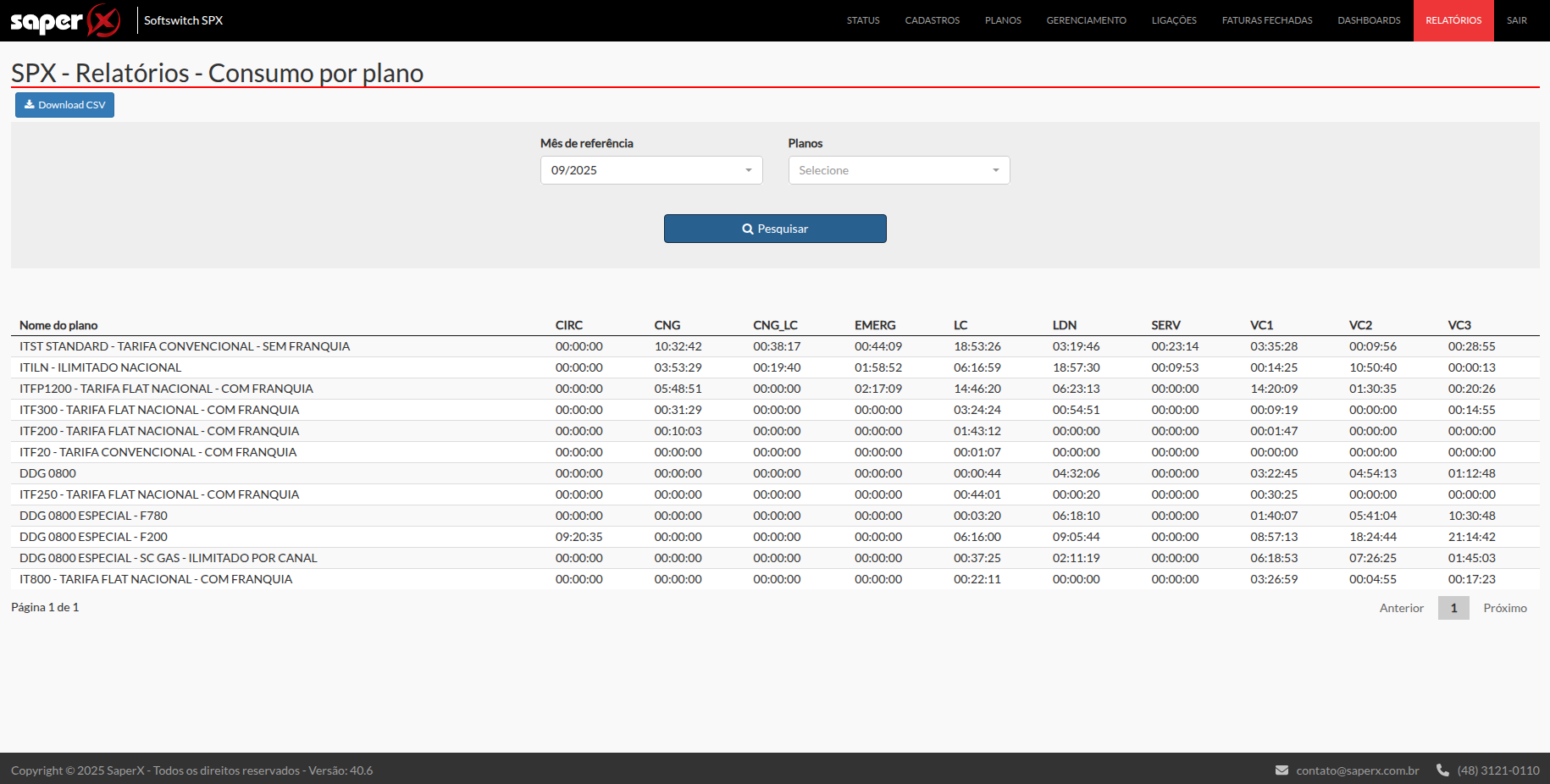This screenshot has height=784, width=1550.
Task: Select the DASHBOARDS menu
Action: (1369, 20)
